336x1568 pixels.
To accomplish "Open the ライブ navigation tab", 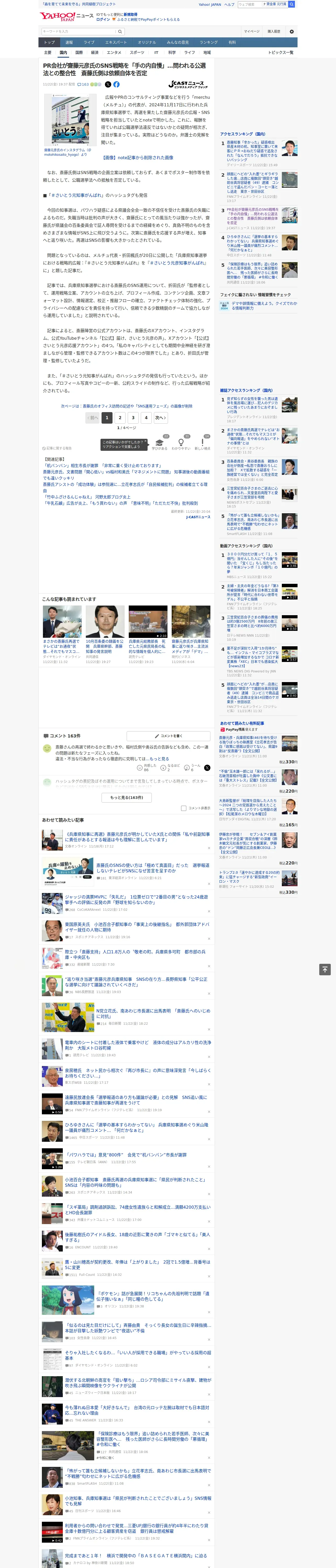I will point(89,43).
